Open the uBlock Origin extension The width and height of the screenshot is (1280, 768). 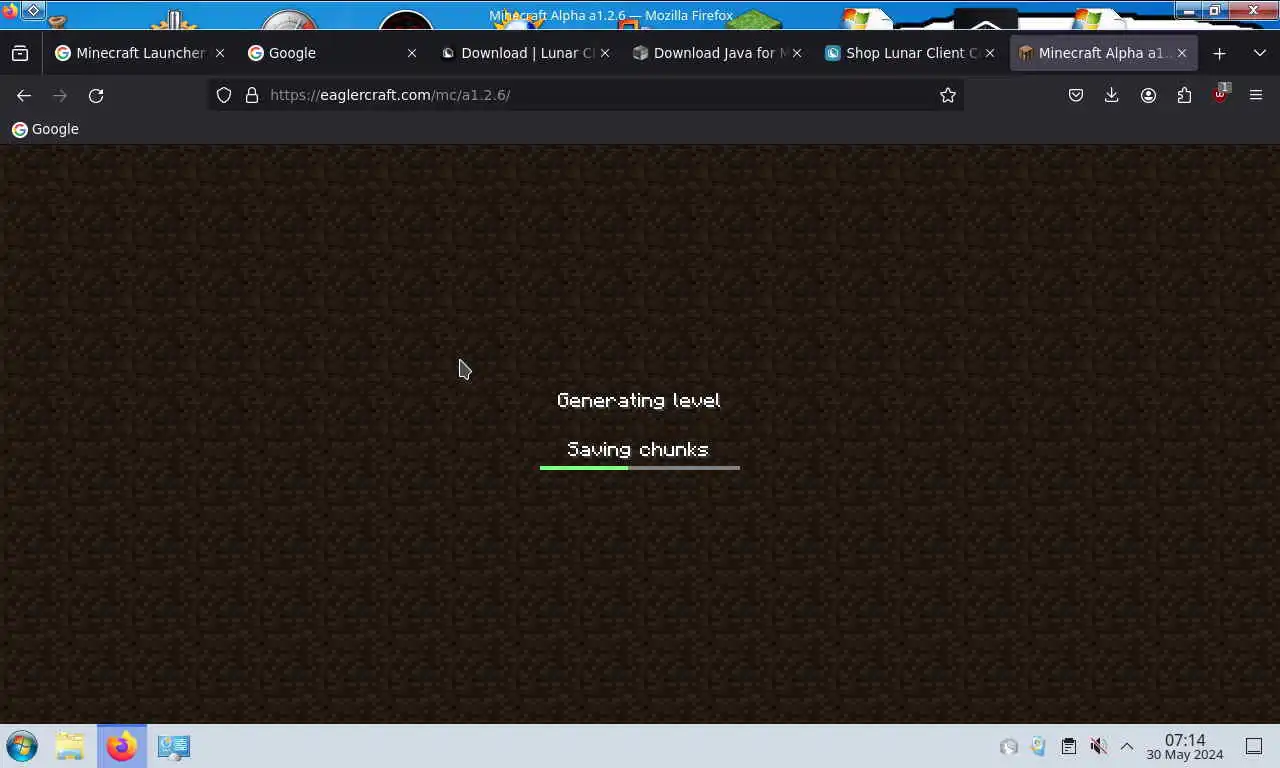(1220, 95)
